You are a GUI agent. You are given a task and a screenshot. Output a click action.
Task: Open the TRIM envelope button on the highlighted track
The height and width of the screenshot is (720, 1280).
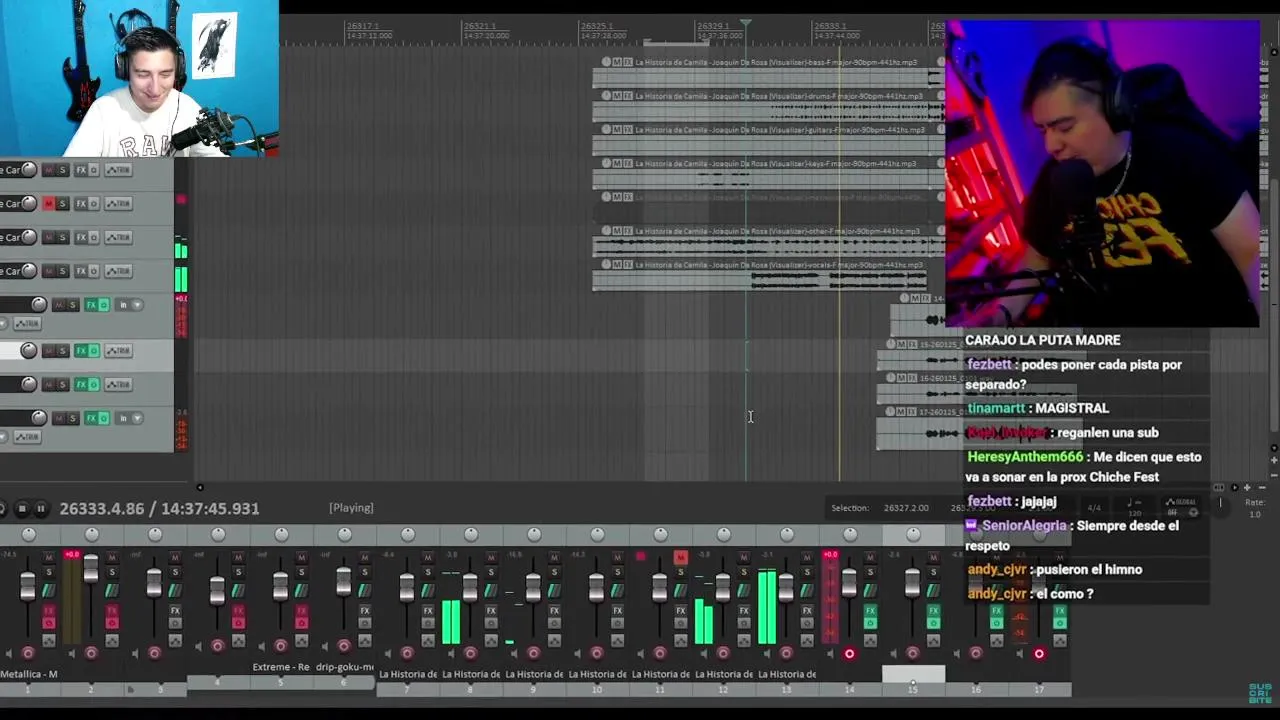[119, 351]
